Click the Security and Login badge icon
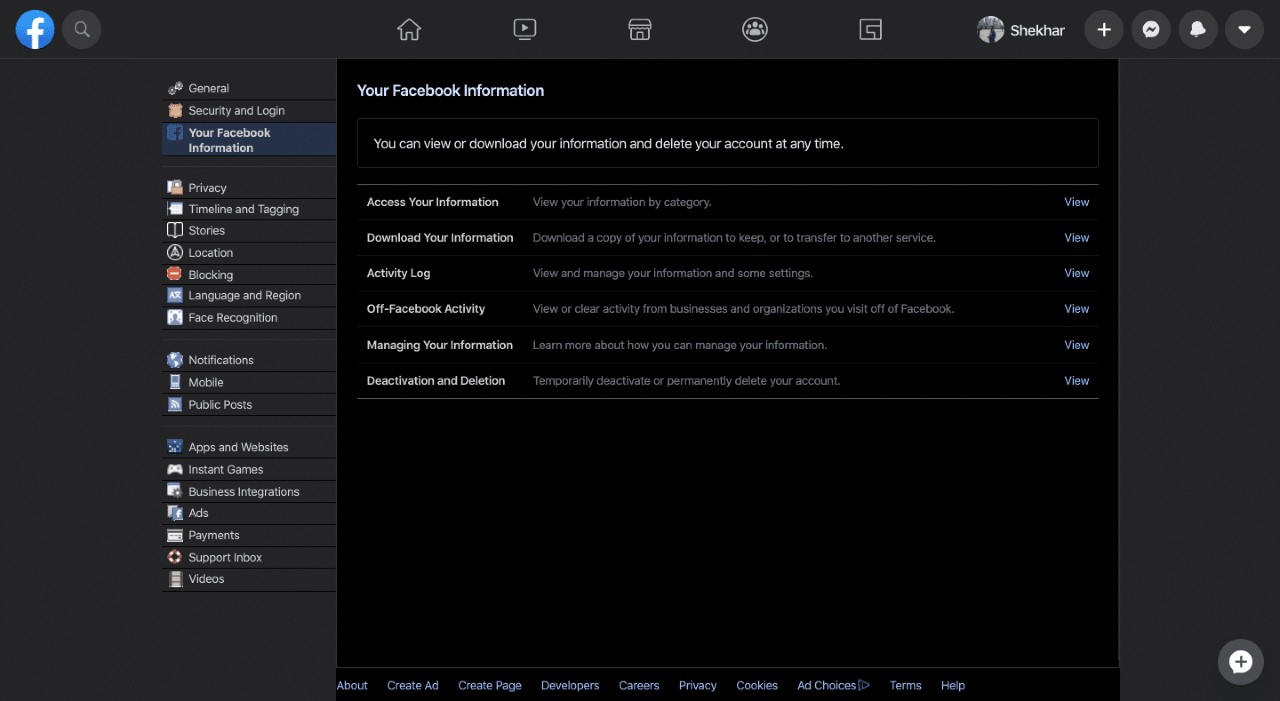Viewport: 1280px width, 701px height. pos(175,111)
